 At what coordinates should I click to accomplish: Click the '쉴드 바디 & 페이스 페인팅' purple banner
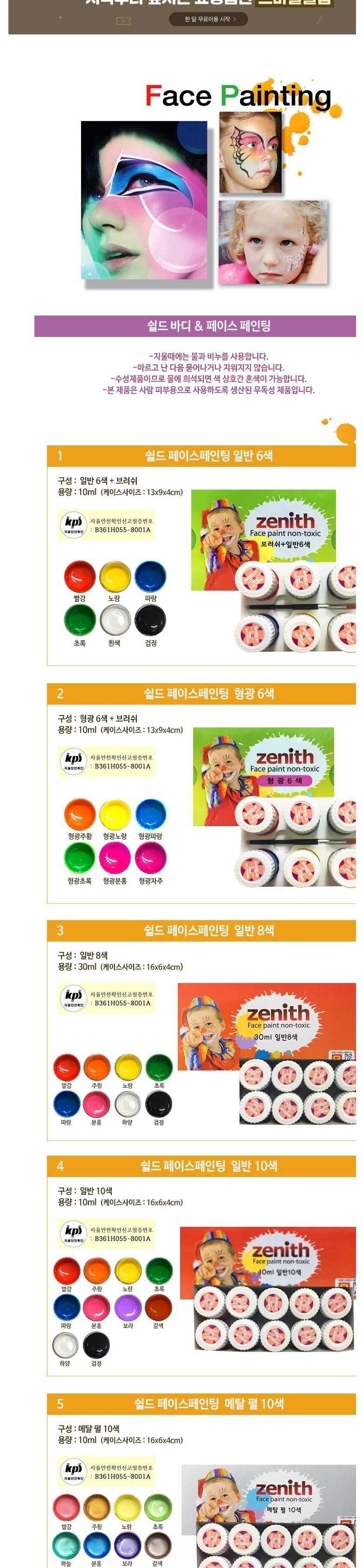pos(195,326)
